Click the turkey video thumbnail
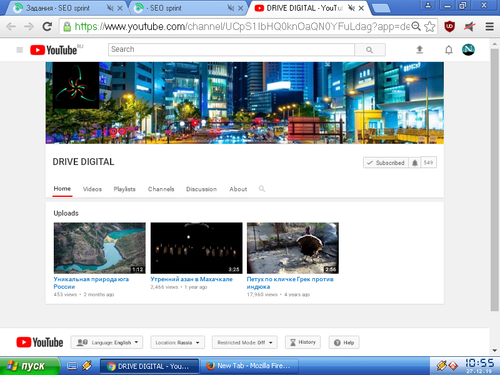The width and height of the screenshot is (500, 375). [293, 248]
